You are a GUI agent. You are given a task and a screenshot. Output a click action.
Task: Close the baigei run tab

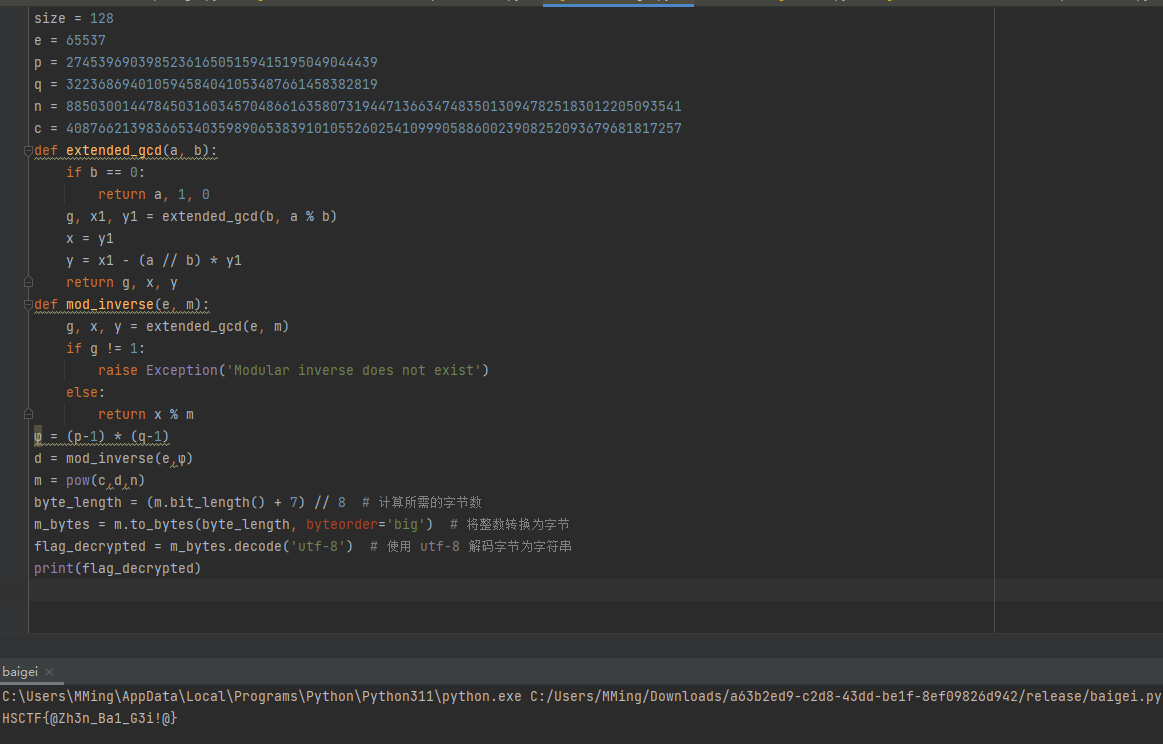pos(49,672)
